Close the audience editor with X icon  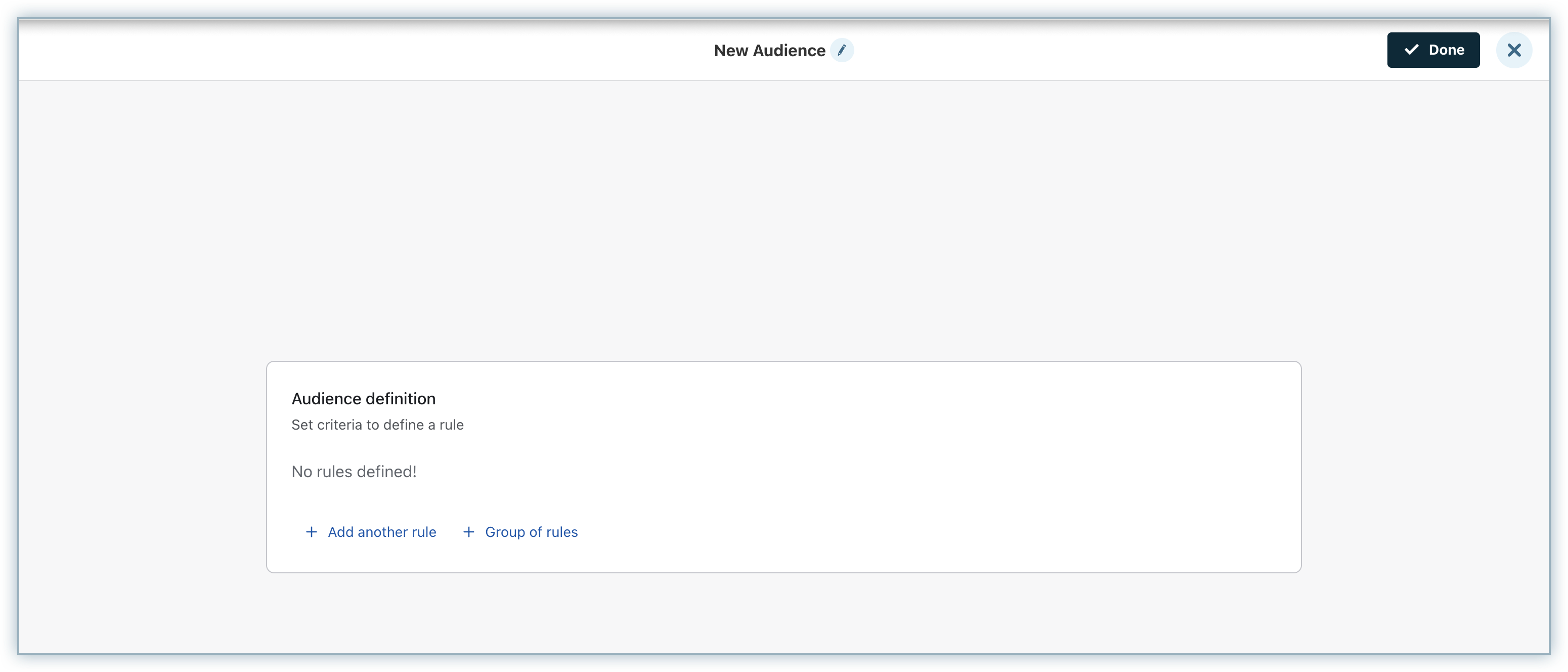1514,50
